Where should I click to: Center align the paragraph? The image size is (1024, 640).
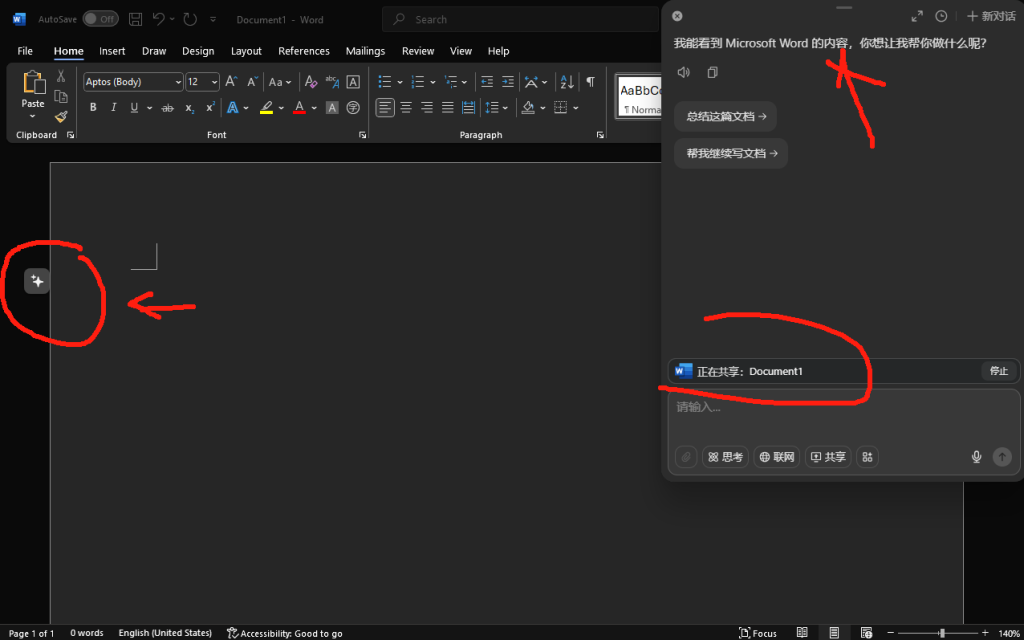(406, 108)
